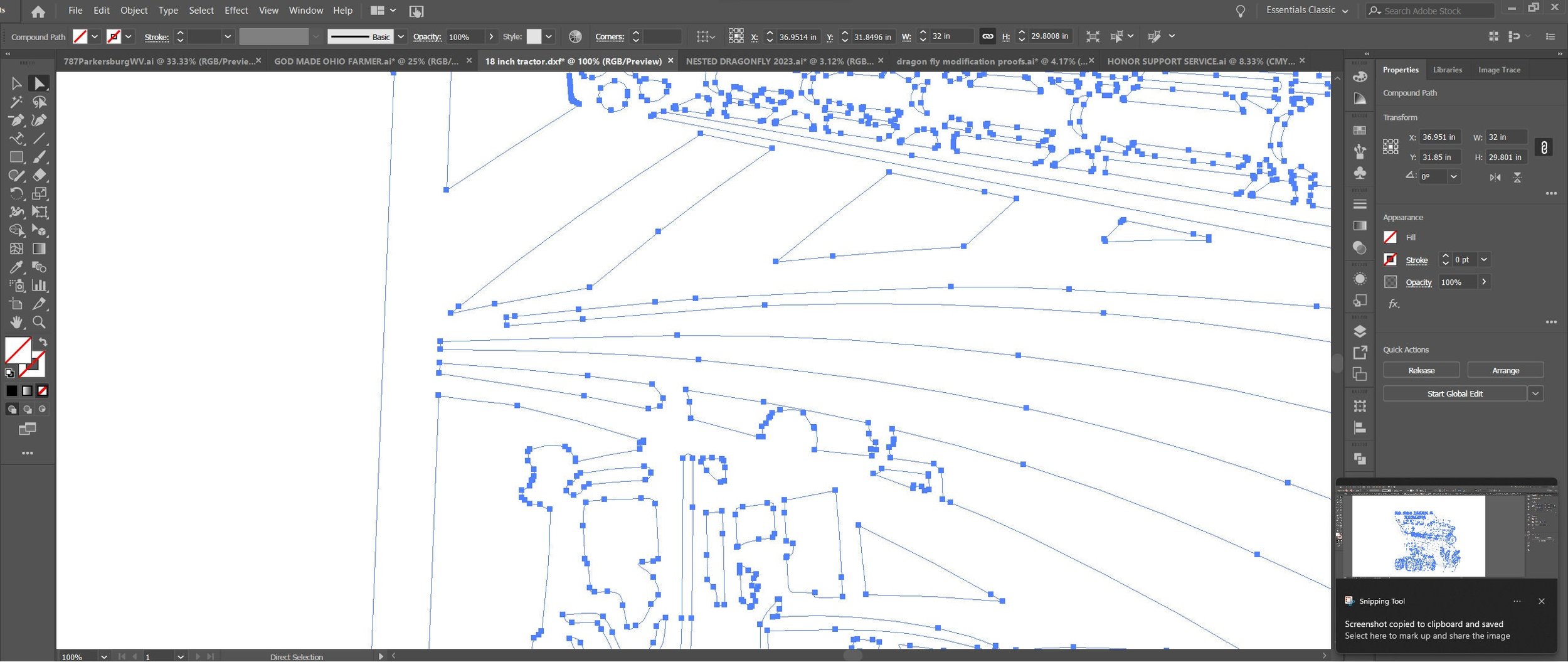This screenshot has width=1568, height=662.
Task: Open the zoom level dropdown at 100%
Action: [x=103, y=656]
